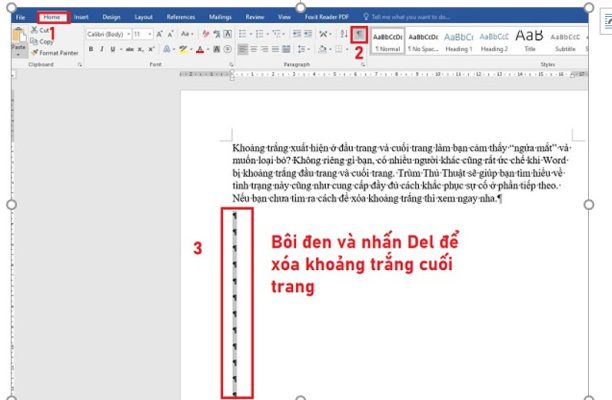Increase the paragraph indent
Screen dimensions: 612x400
(x=308, y=34)
